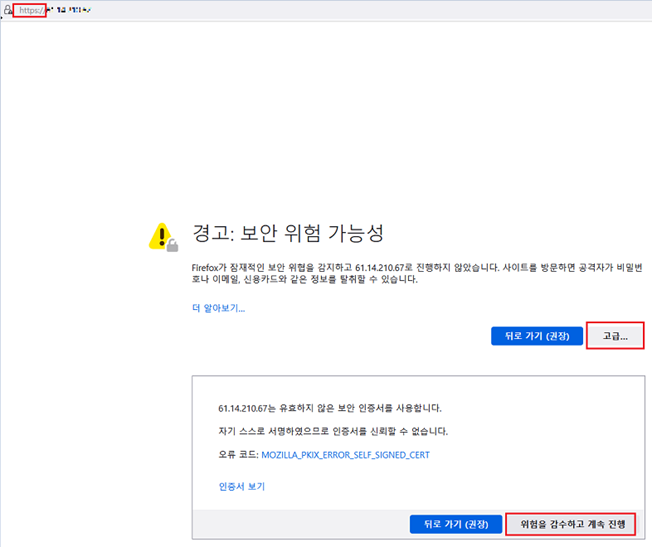
Task: Click the lock icon in the address bar
Action: tap(7, 10)
